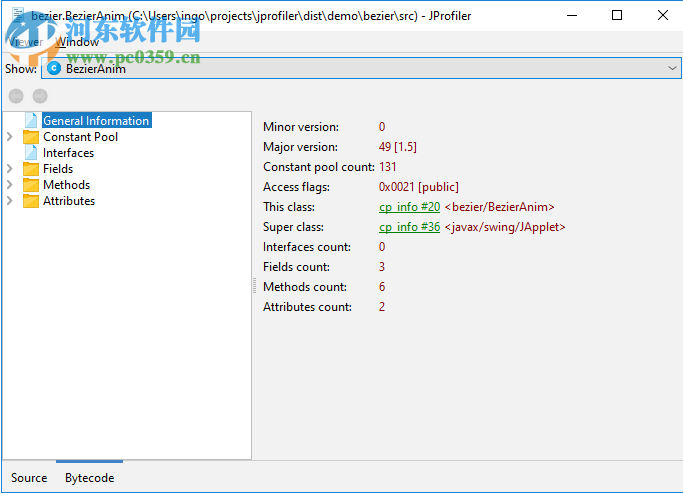This screenshot has height=495, width=683.
Task: Follow the cp_info #36 link
Action: [409, 227]
